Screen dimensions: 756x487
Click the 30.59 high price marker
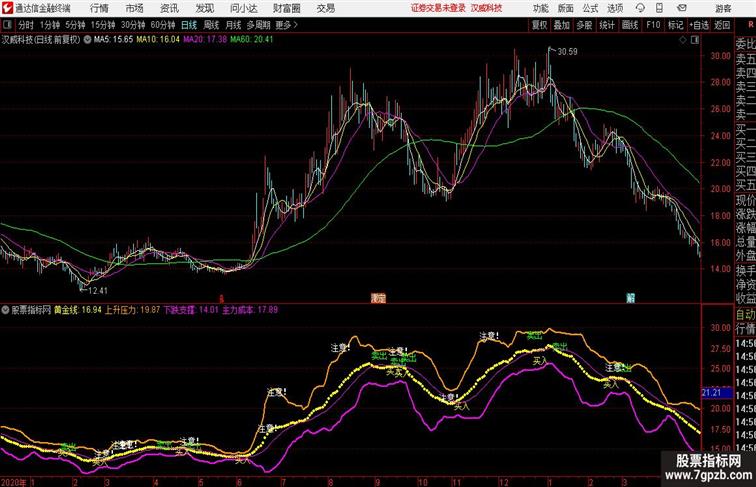567,52
